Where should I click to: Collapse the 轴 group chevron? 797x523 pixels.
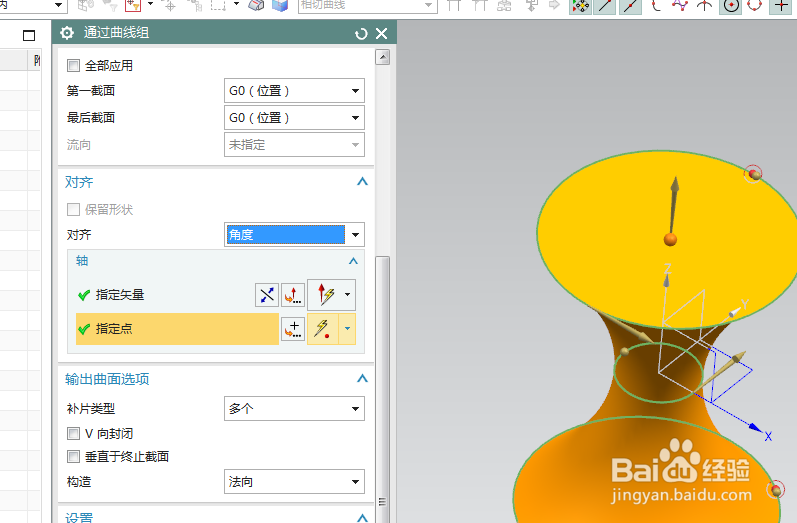pos(353,261)
